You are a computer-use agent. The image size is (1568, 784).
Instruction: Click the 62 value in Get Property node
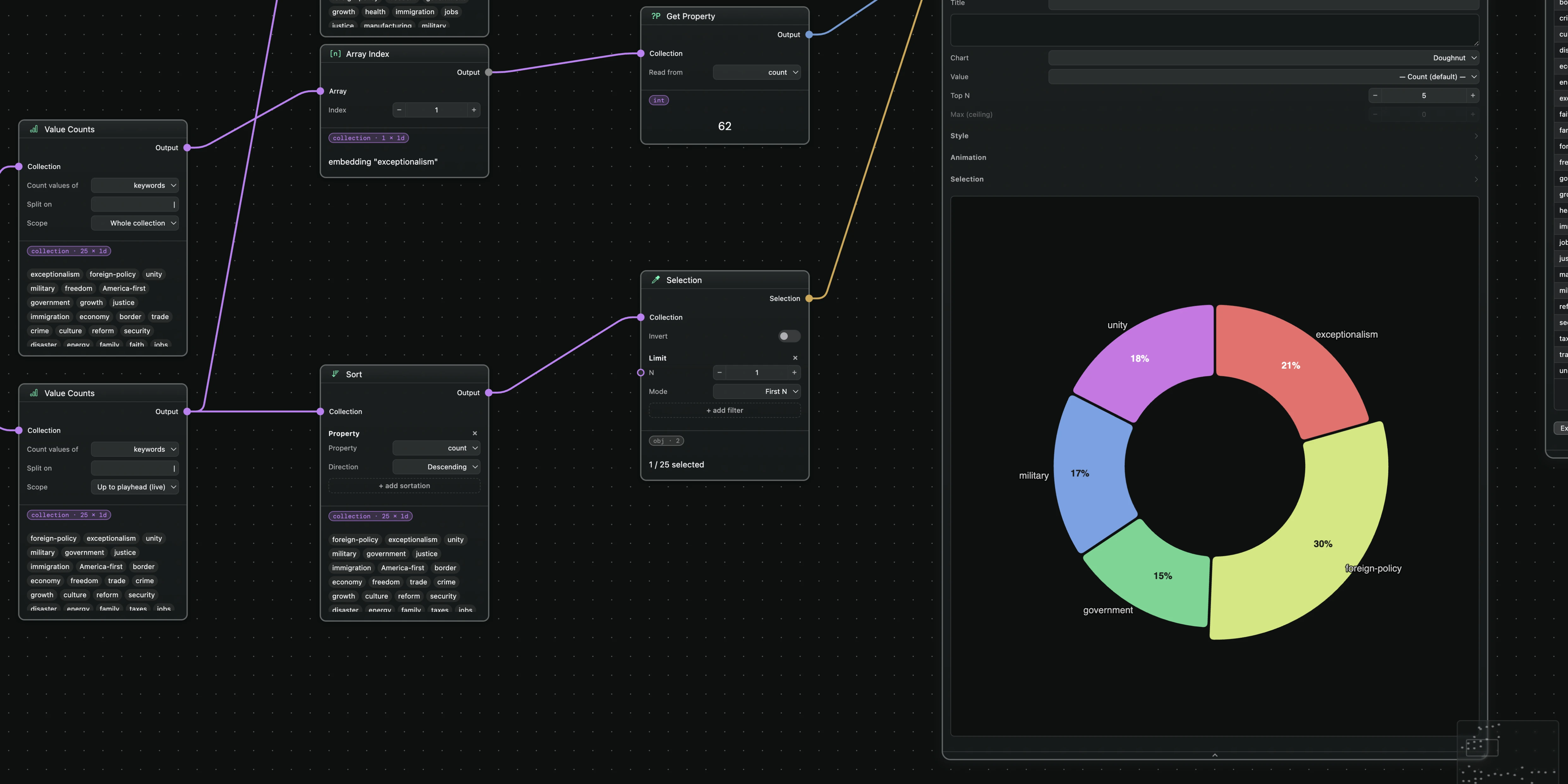click(724, 126)
